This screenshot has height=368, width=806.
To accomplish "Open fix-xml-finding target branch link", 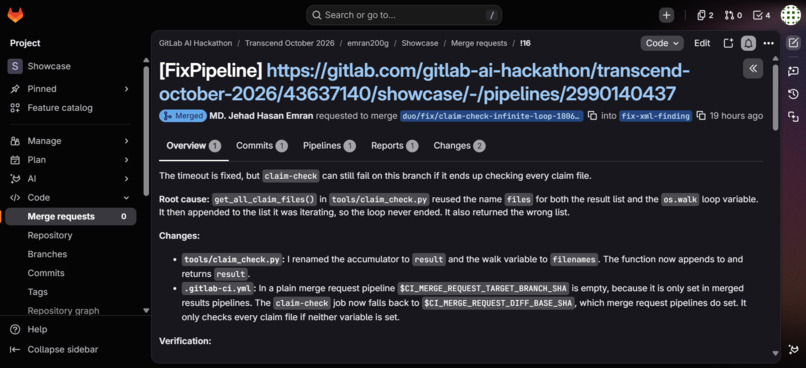I will (655, 116).
